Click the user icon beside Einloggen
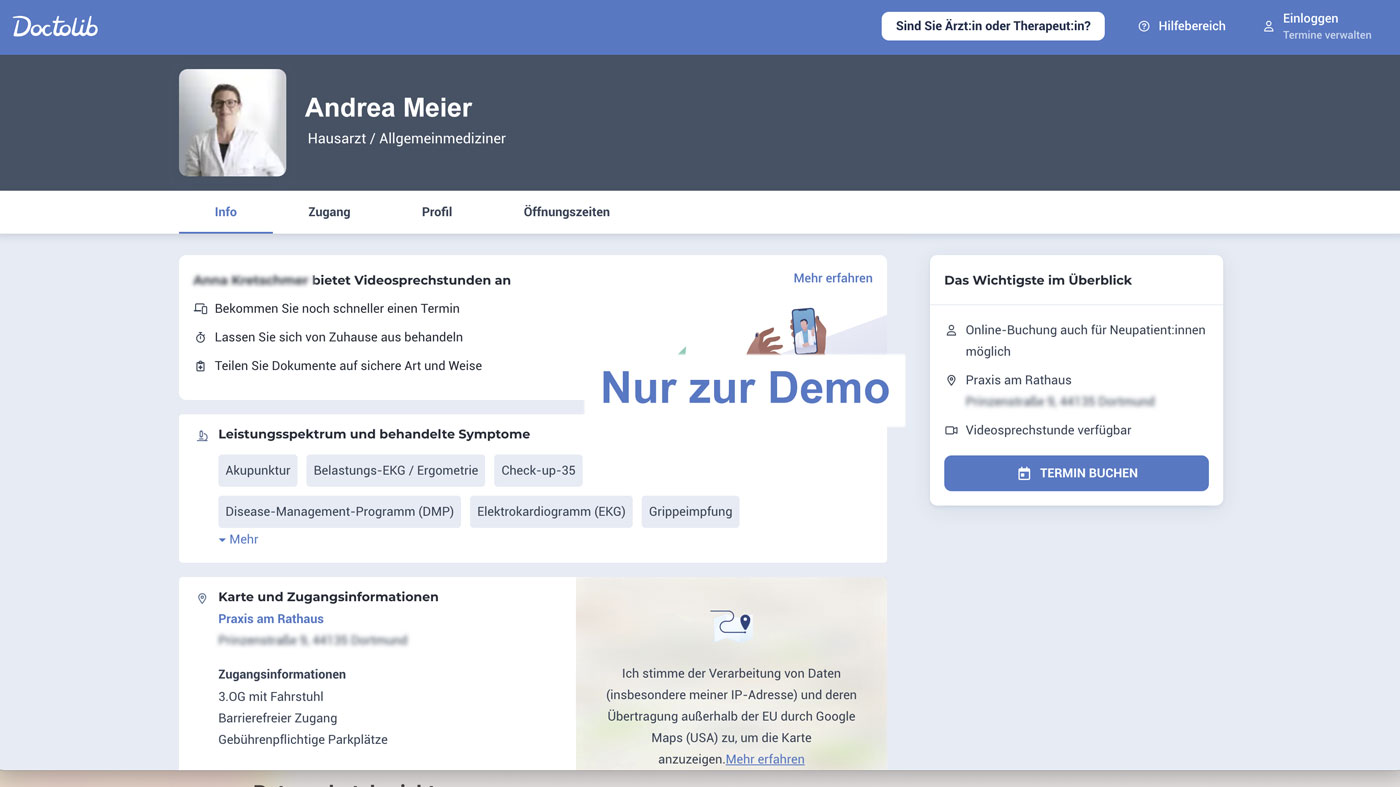Image resolution: width=1400 pixels, height=787 pixels. (1268, 27)
